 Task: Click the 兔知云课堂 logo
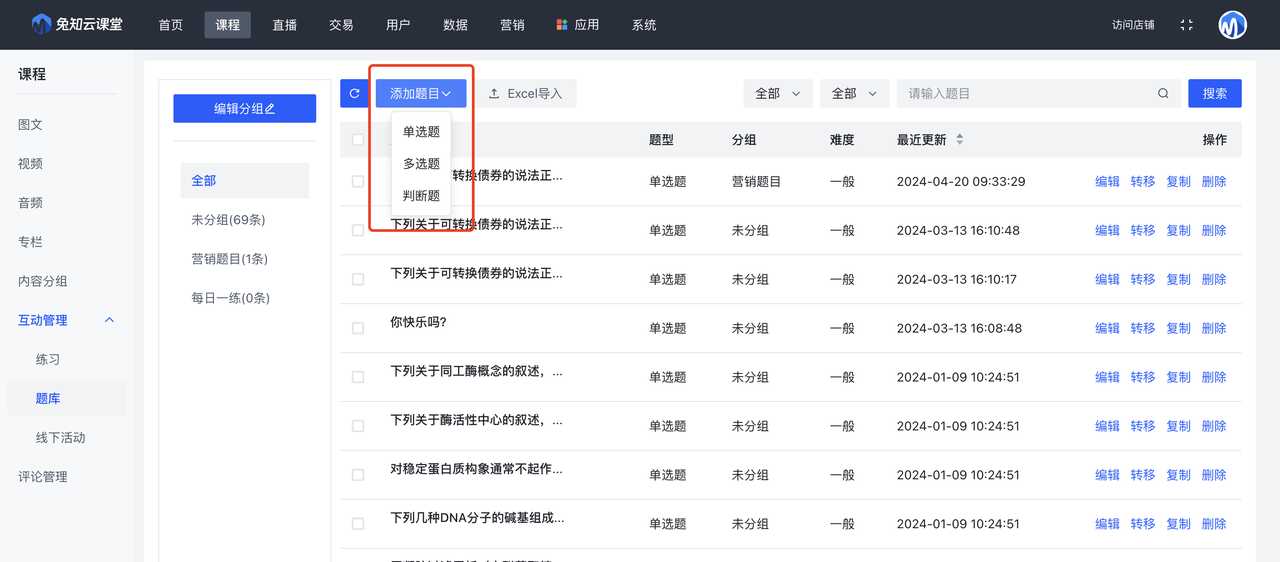(77, 24)
